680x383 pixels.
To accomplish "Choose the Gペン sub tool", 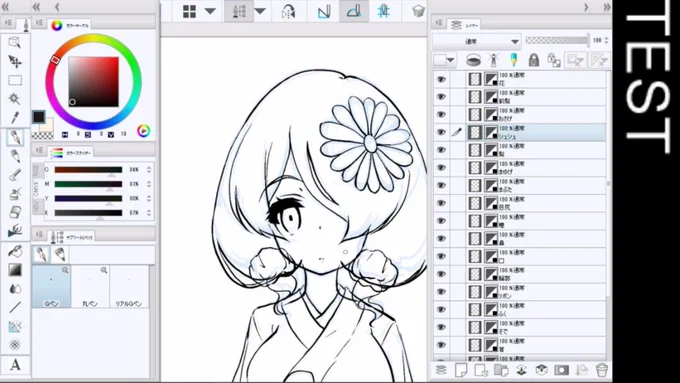I will click(51, 287).
